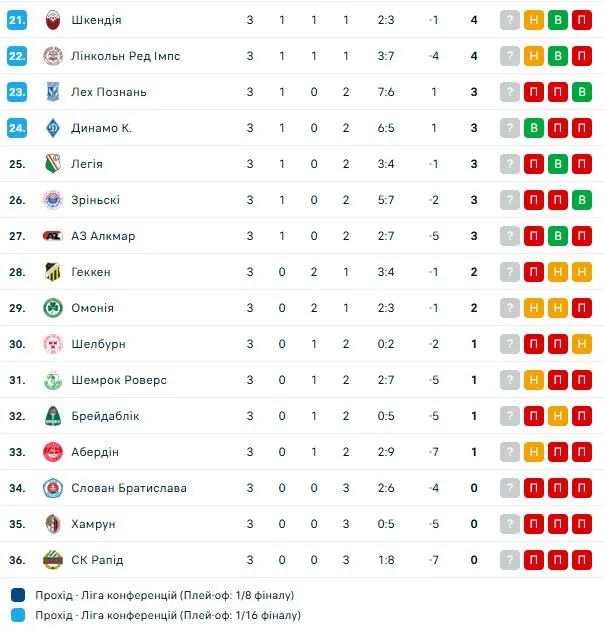Click the Лех Познань team logo
Screen dimensions: 605x631
53,92
